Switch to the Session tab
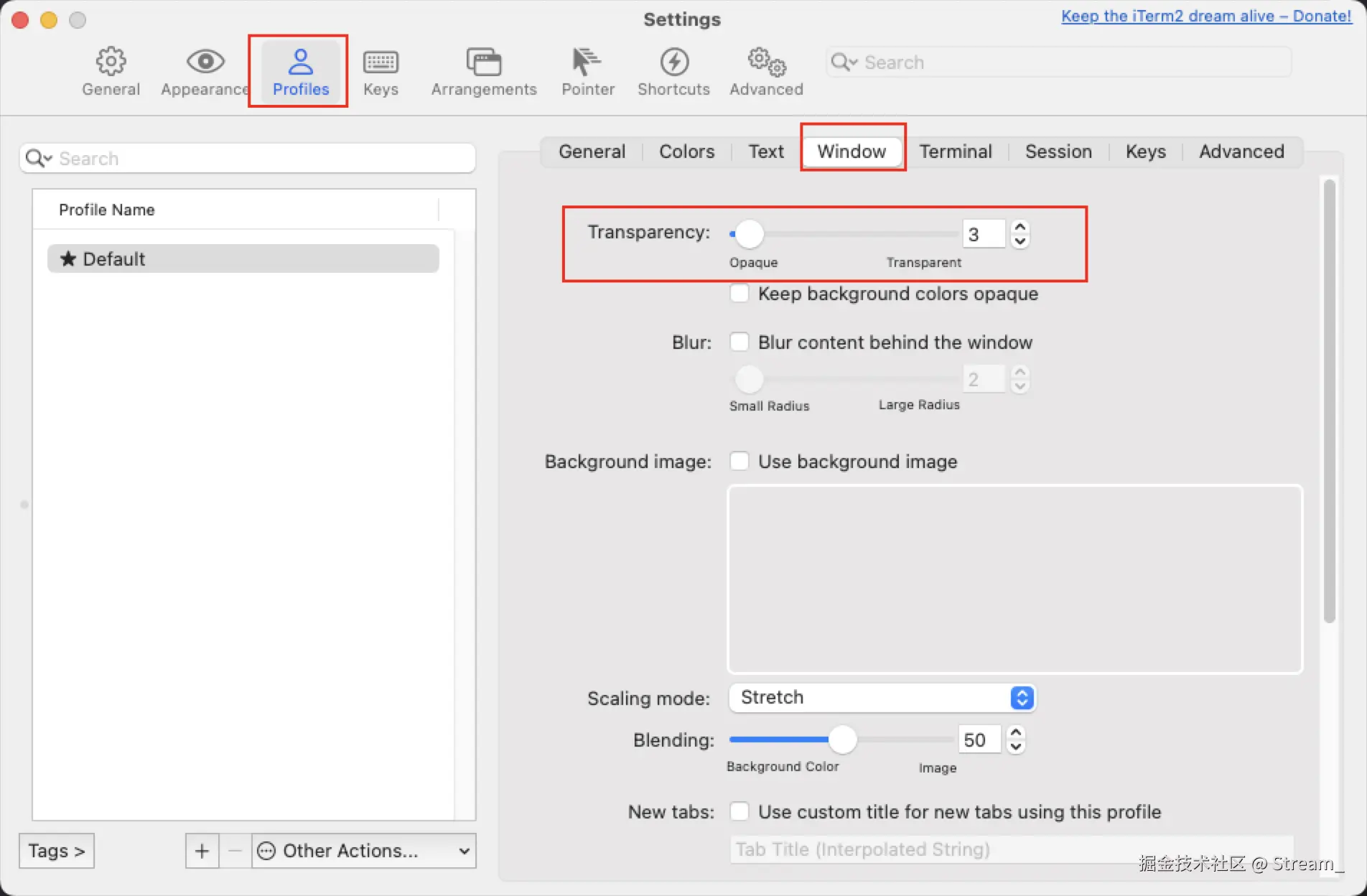The width and height of the screenshot is (1367, 896). pyautogui.click(x=1058, y=151)
